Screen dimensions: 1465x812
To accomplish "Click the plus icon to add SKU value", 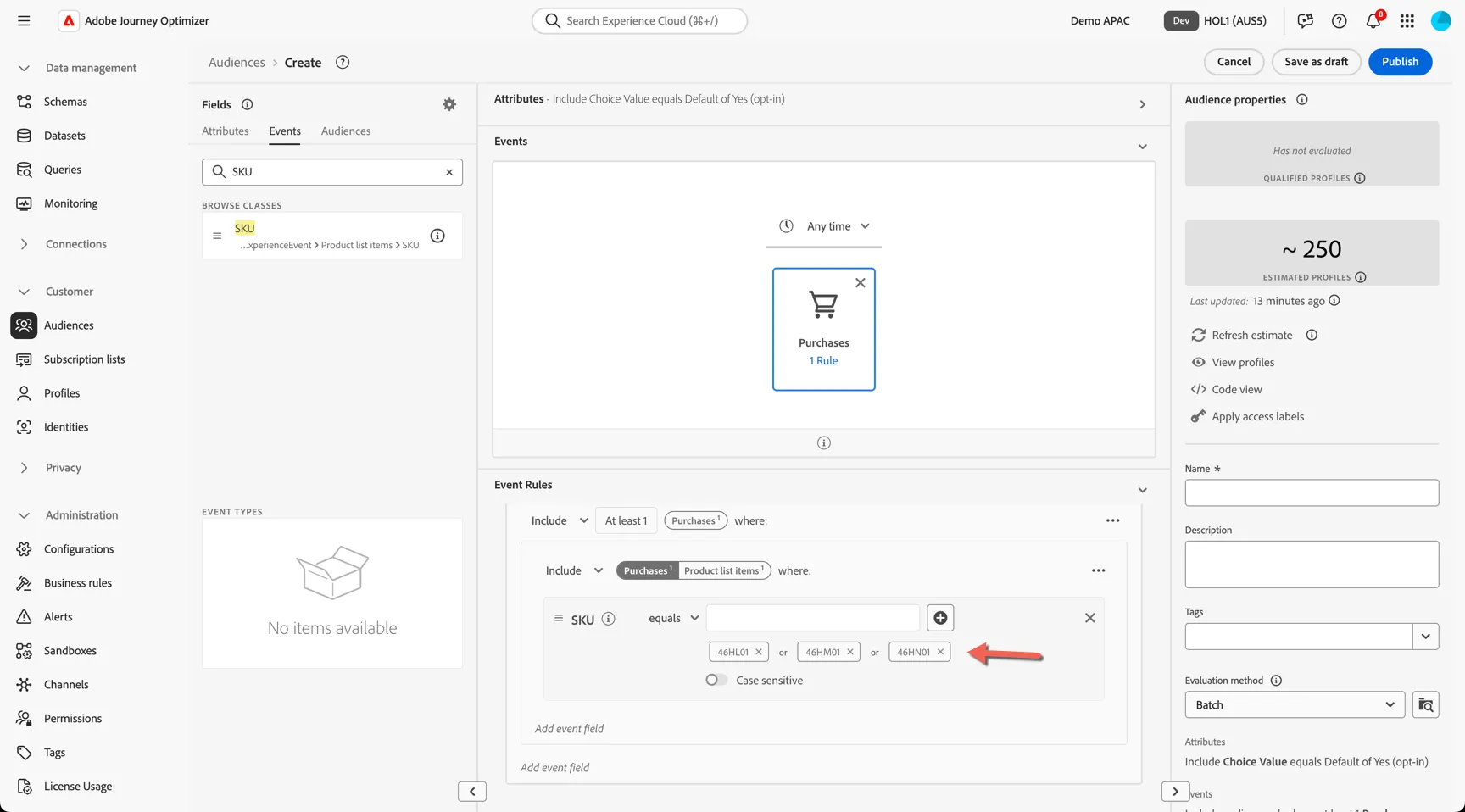I will click(940, 618).
